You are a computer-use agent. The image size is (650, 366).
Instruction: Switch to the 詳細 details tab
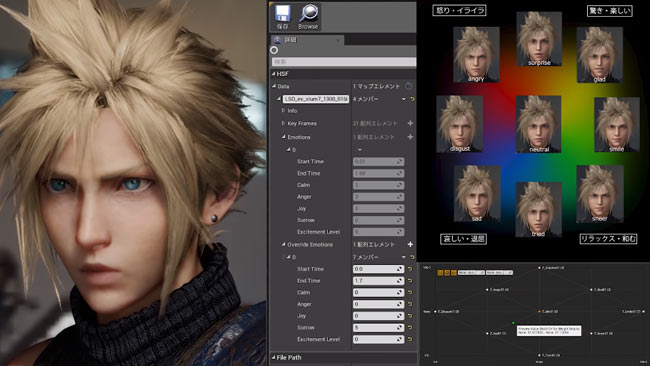(x=308, y=40)
